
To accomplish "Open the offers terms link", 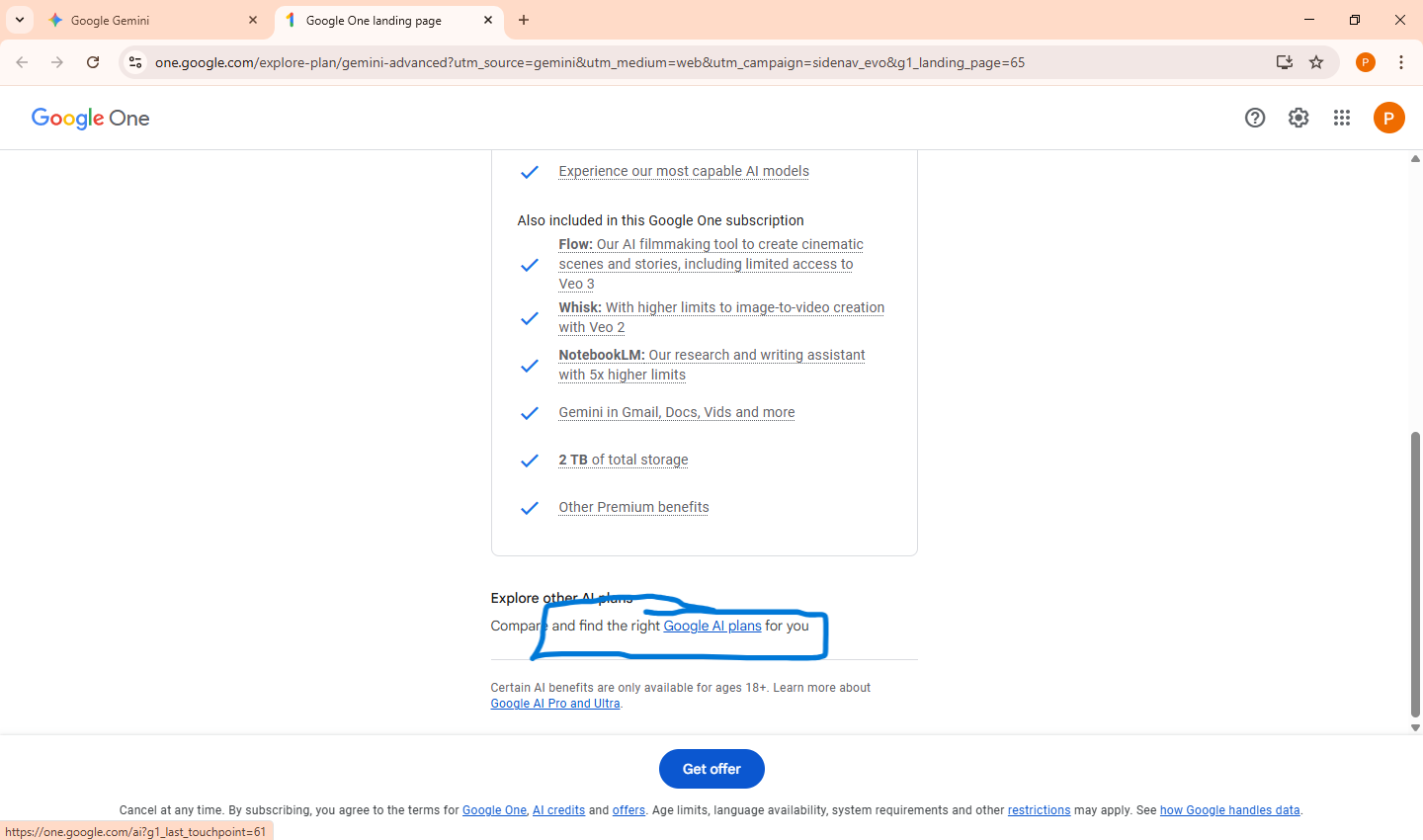I will (x=628, y=810).
